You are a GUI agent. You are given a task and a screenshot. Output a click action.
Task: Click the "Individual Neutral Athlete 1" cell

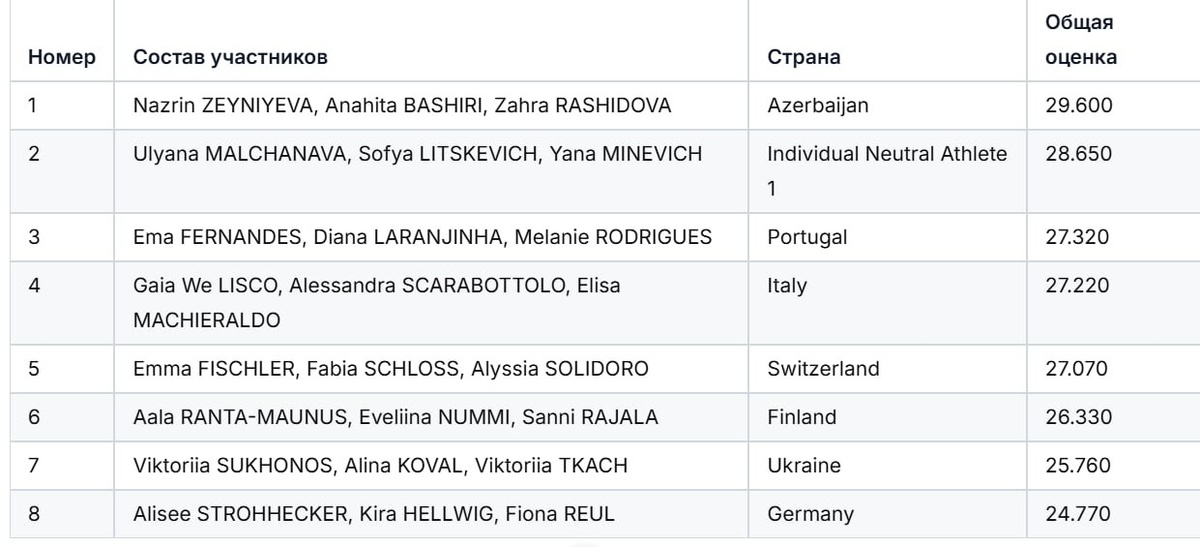(x=887, y=170)
